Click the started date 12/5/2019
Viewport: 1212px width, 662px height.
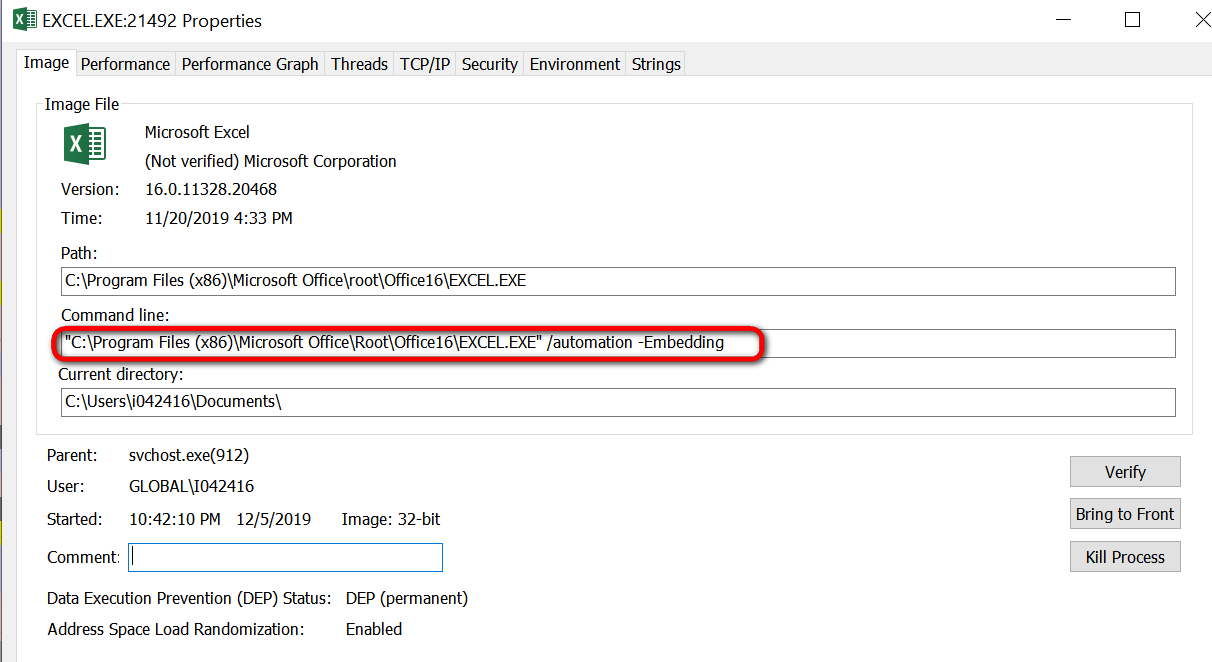pyautogui.click(x=274, y=519)
